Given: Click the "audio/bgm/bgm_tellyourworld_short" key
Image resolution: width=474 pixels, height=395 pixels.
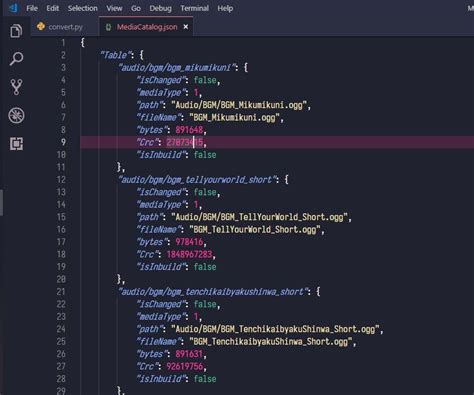Looking at the screenshot, I should tap(199, 180).
